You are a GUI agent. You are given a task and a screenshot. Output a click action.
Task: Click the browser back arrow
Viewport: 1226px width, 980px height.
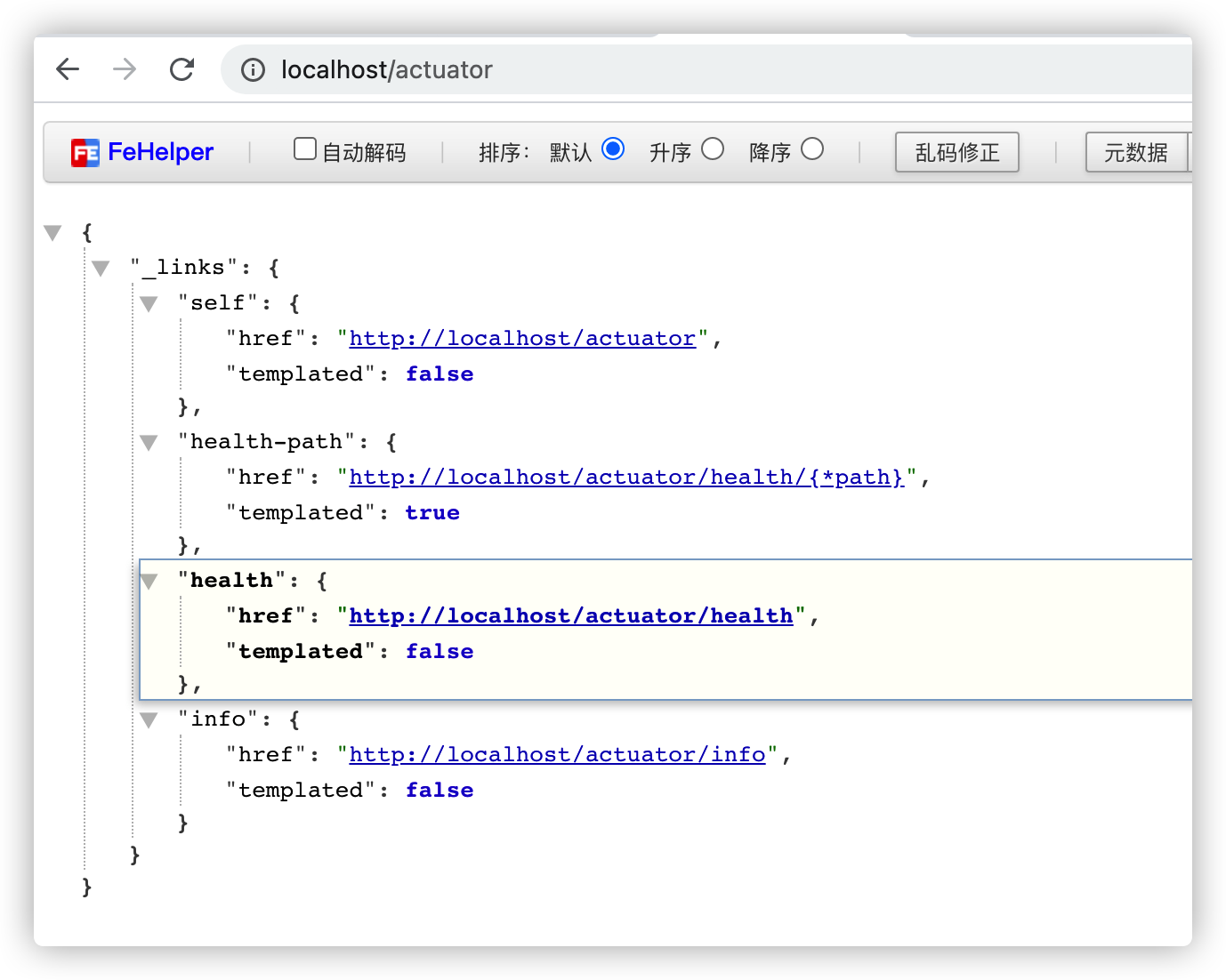click(x=68, y=69)
